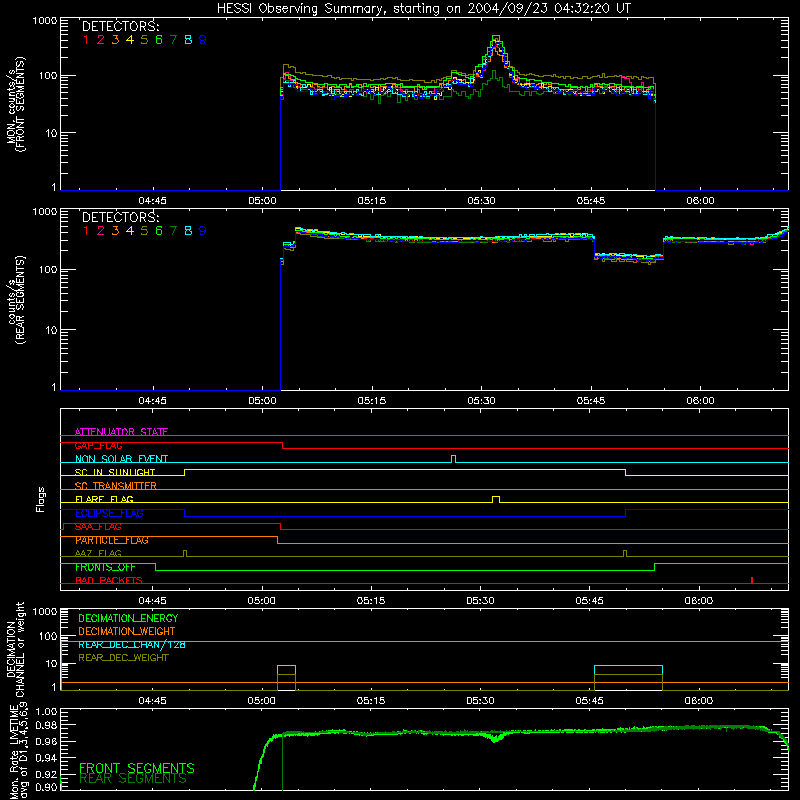800x800 pixels.
Task: Click the 05:00 tick label under the flags plot
Action: (262, 601)
